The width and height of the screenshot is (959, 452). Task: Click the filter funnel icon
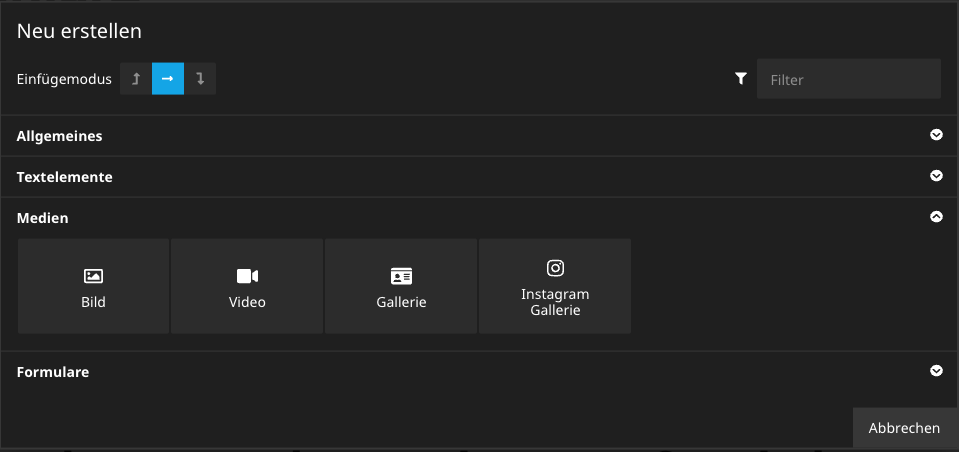741,79
